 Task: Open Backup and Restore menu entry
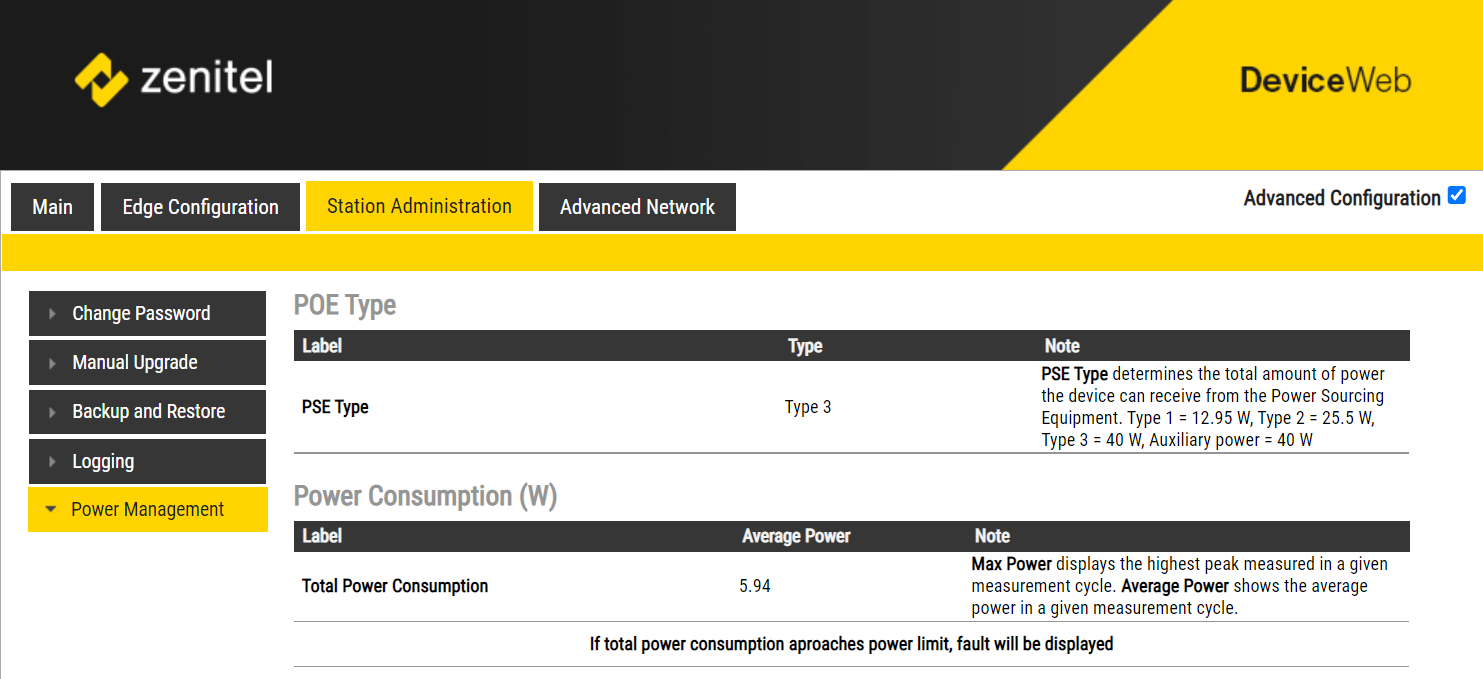[x=147, y=411]
